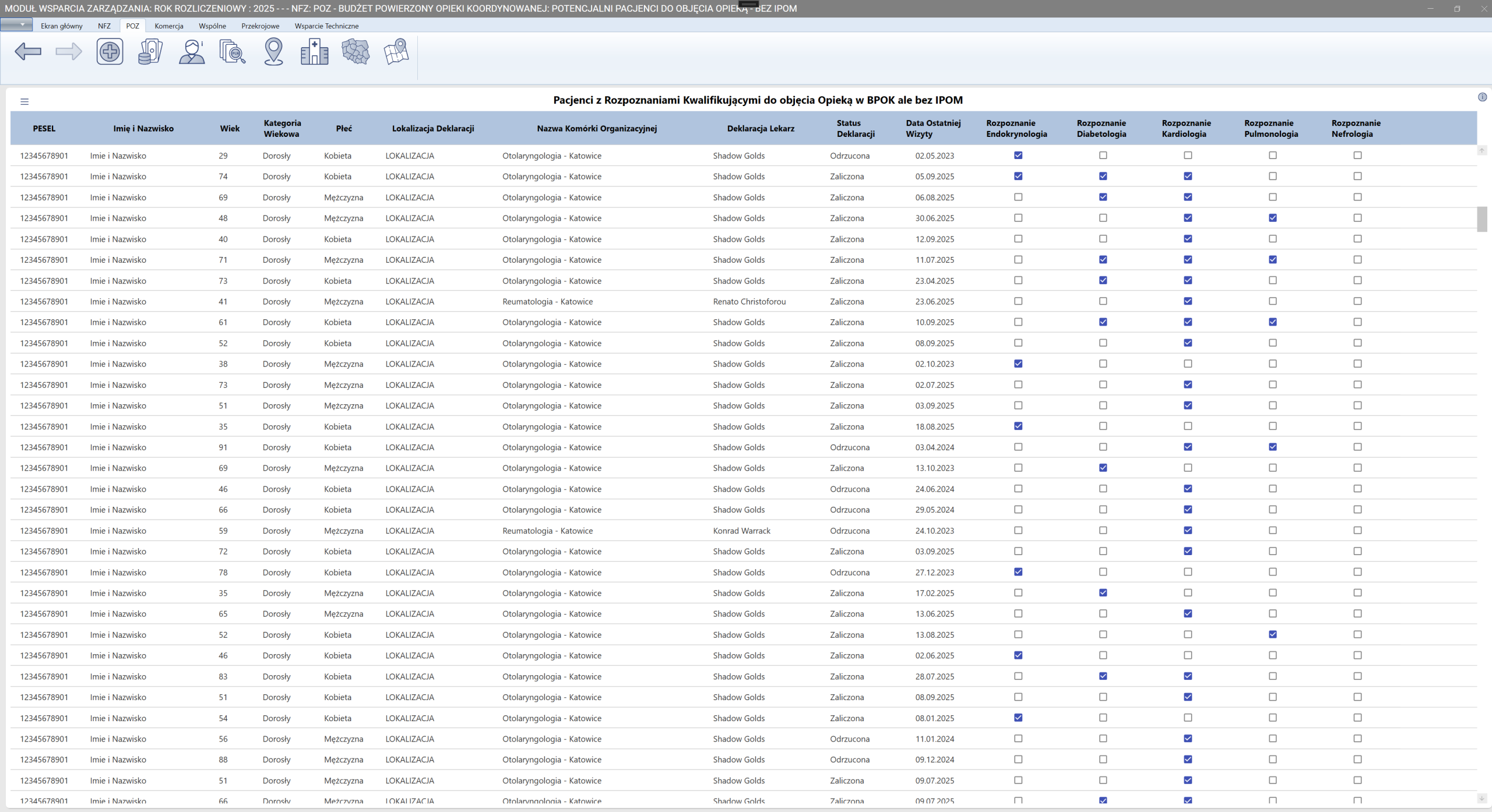Select Odrzucona in the 11.01.2024 visit row
The height and width of the screenshot is (812, 1492).
click(850, 739)
